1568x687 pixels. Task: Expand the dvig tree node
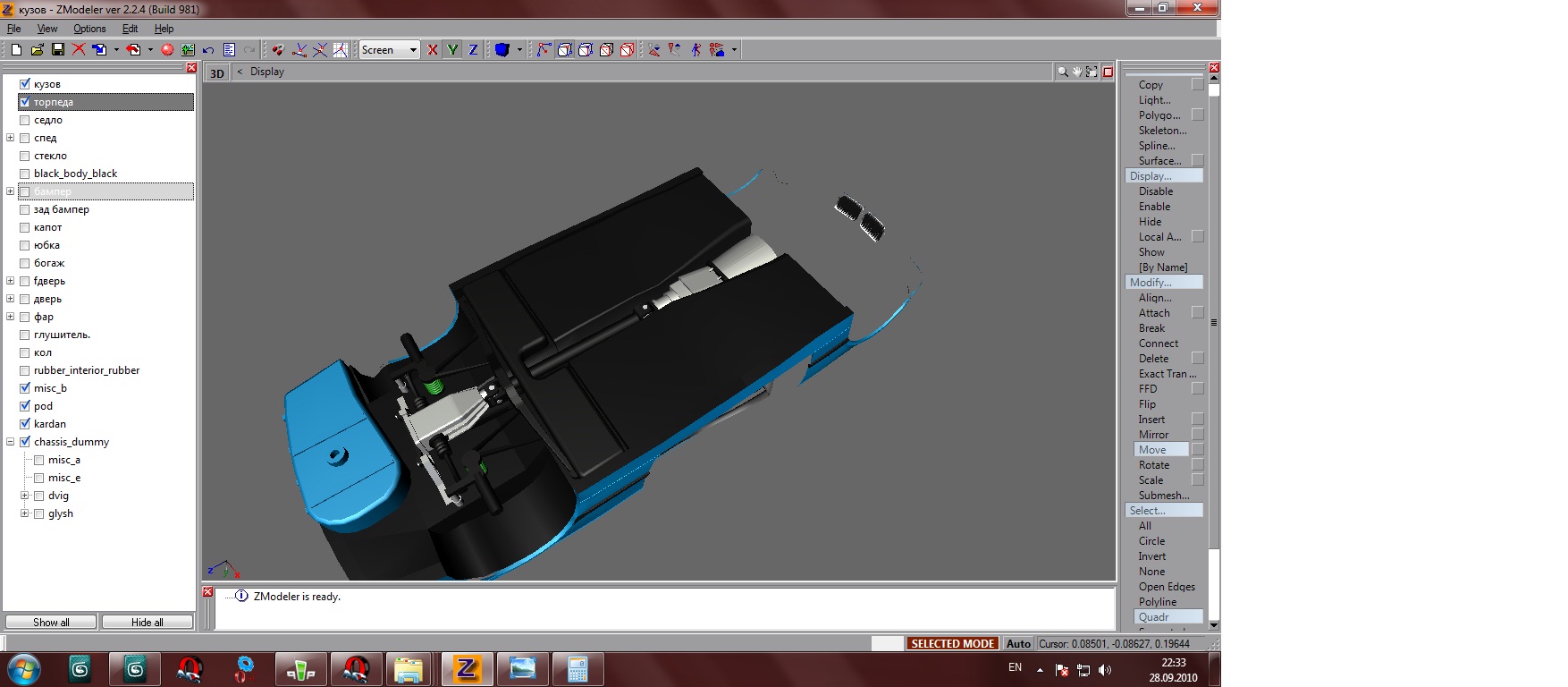[x=25, y=496]
